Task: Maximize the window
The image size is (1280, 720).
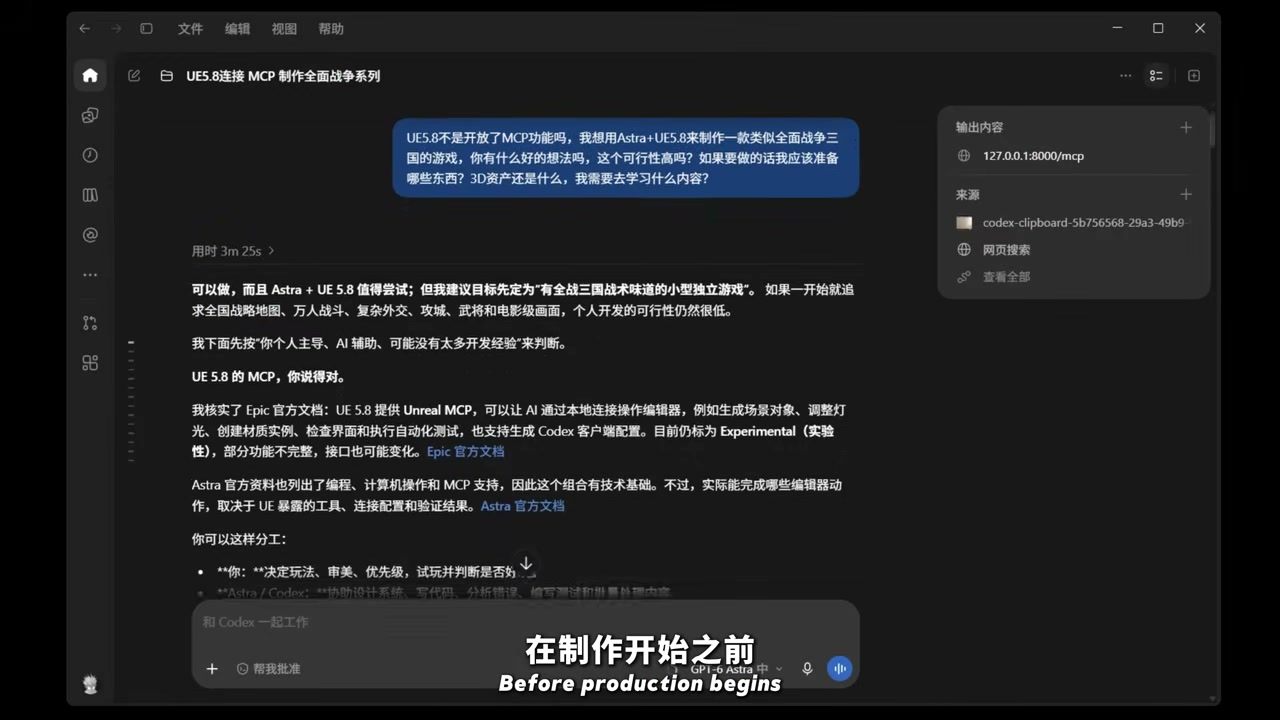Action: point(1158,29)
